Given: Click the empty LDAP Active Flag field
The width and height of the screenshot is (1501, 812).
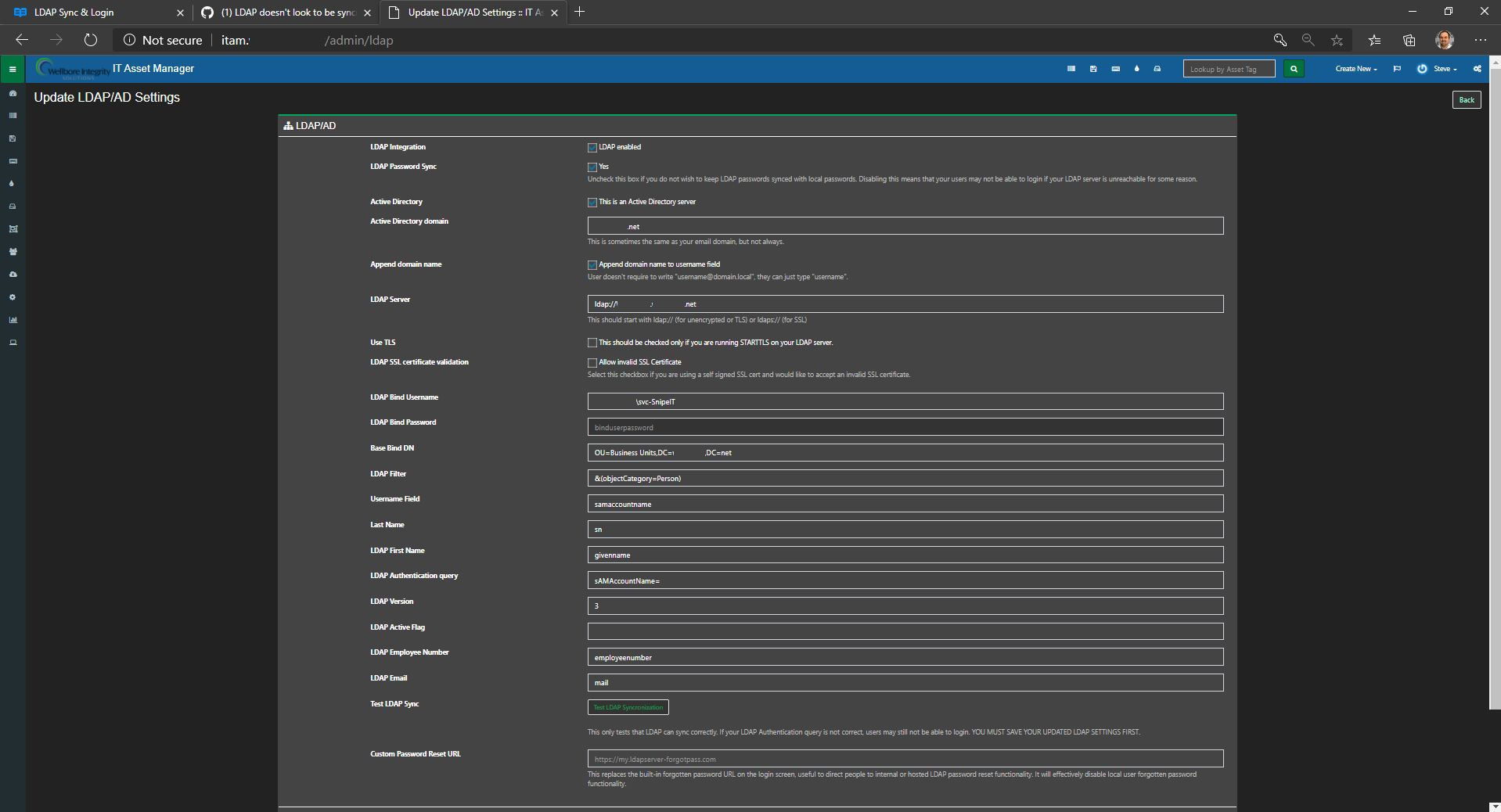Looking at the screenshot, I should (x=905, y=631).
